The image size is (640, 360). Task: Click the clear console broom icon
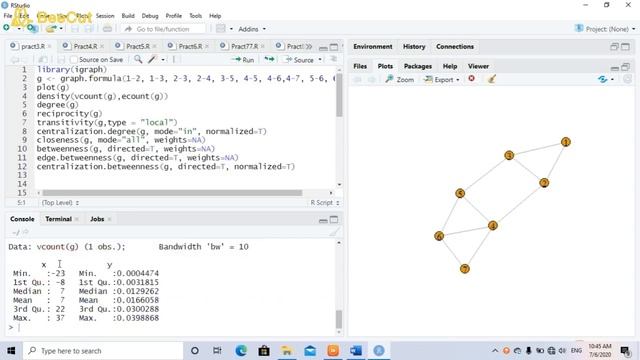(334, 232)
